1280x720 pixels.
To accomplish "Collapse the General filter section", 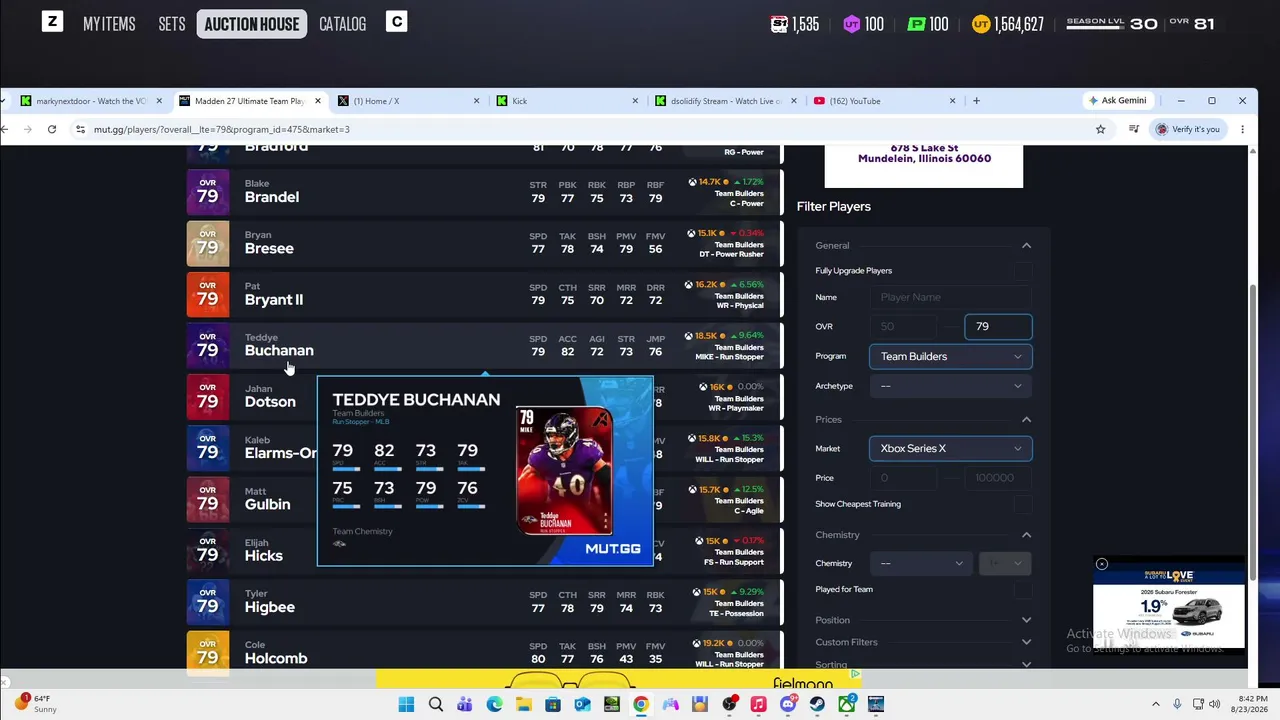I will (x=1026, y=245).
